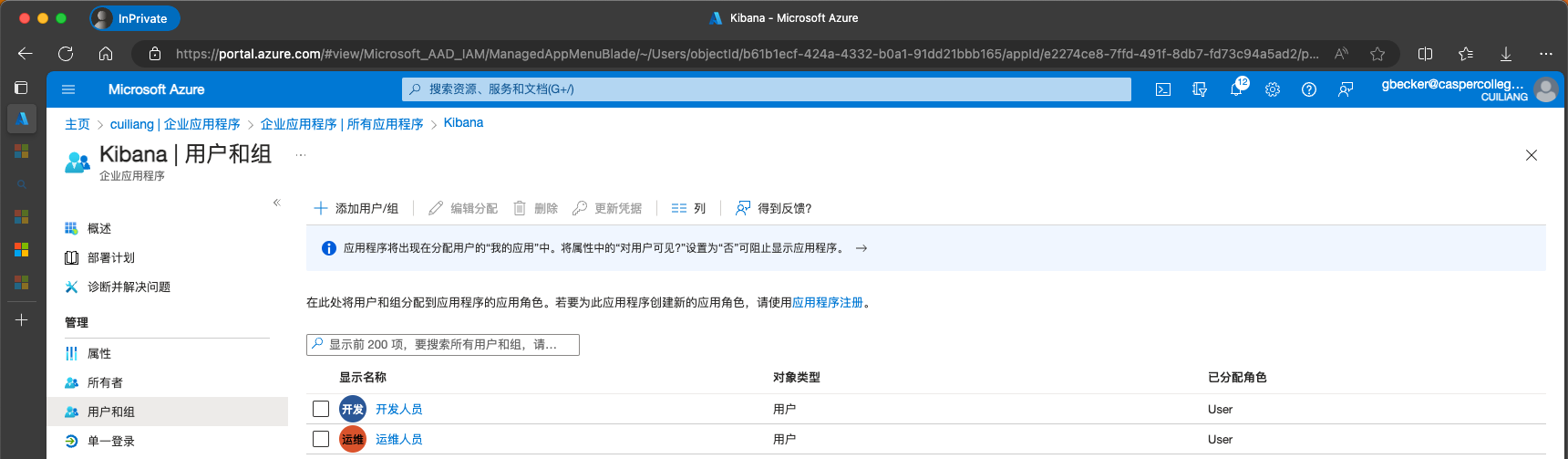Sort by the 已分配角色 column header
The image size is (1568, 459).
(x=1237, y=377)
